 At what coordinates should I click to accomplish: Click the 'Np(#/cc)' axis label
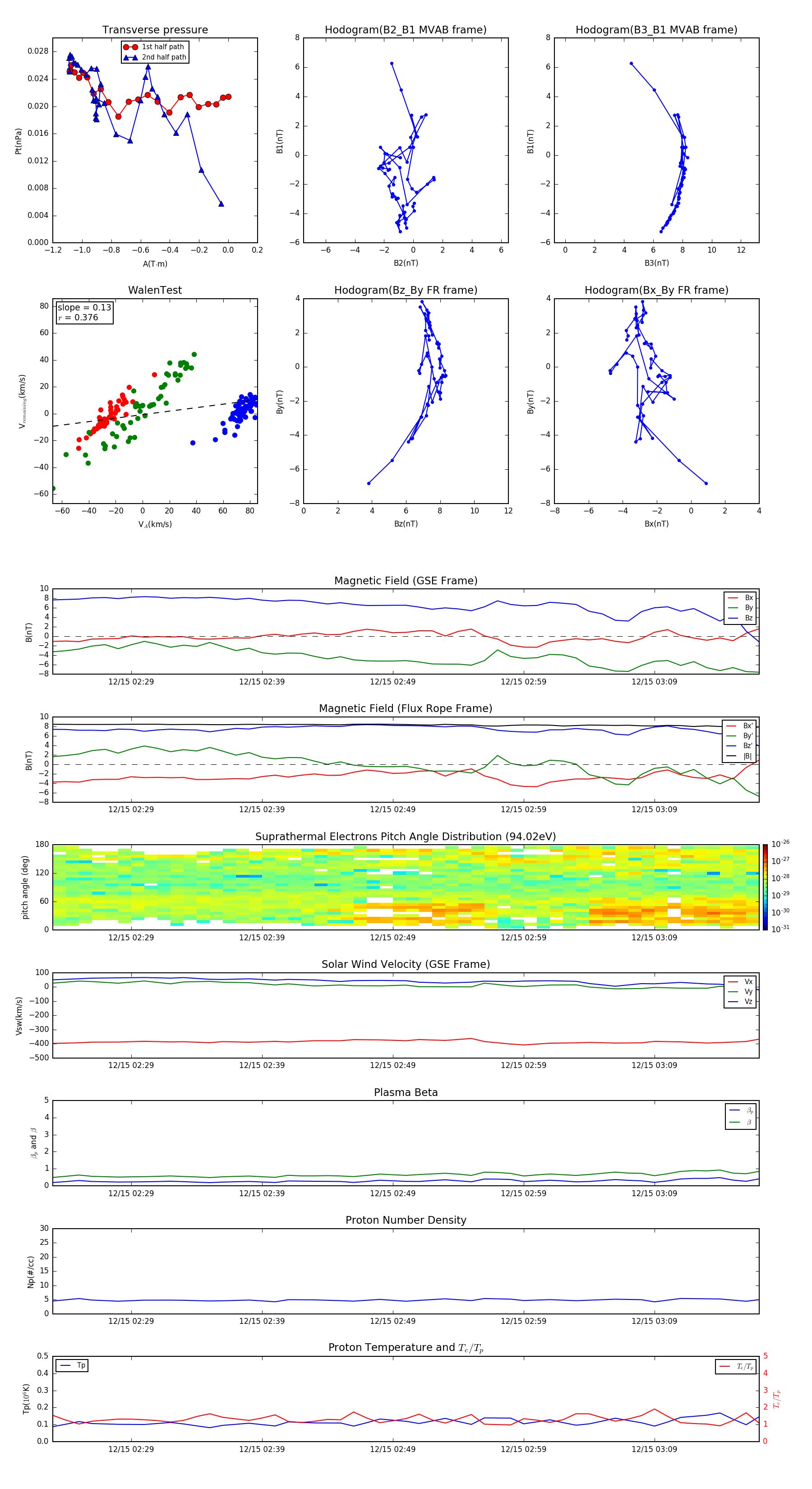coord(31,1272)
